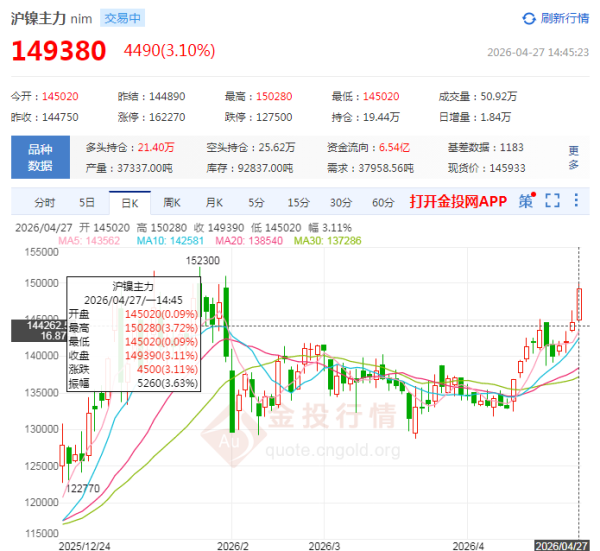Click the MA20: 138540 legend label
Screen dimensions: 600x551
click(249, 241)
